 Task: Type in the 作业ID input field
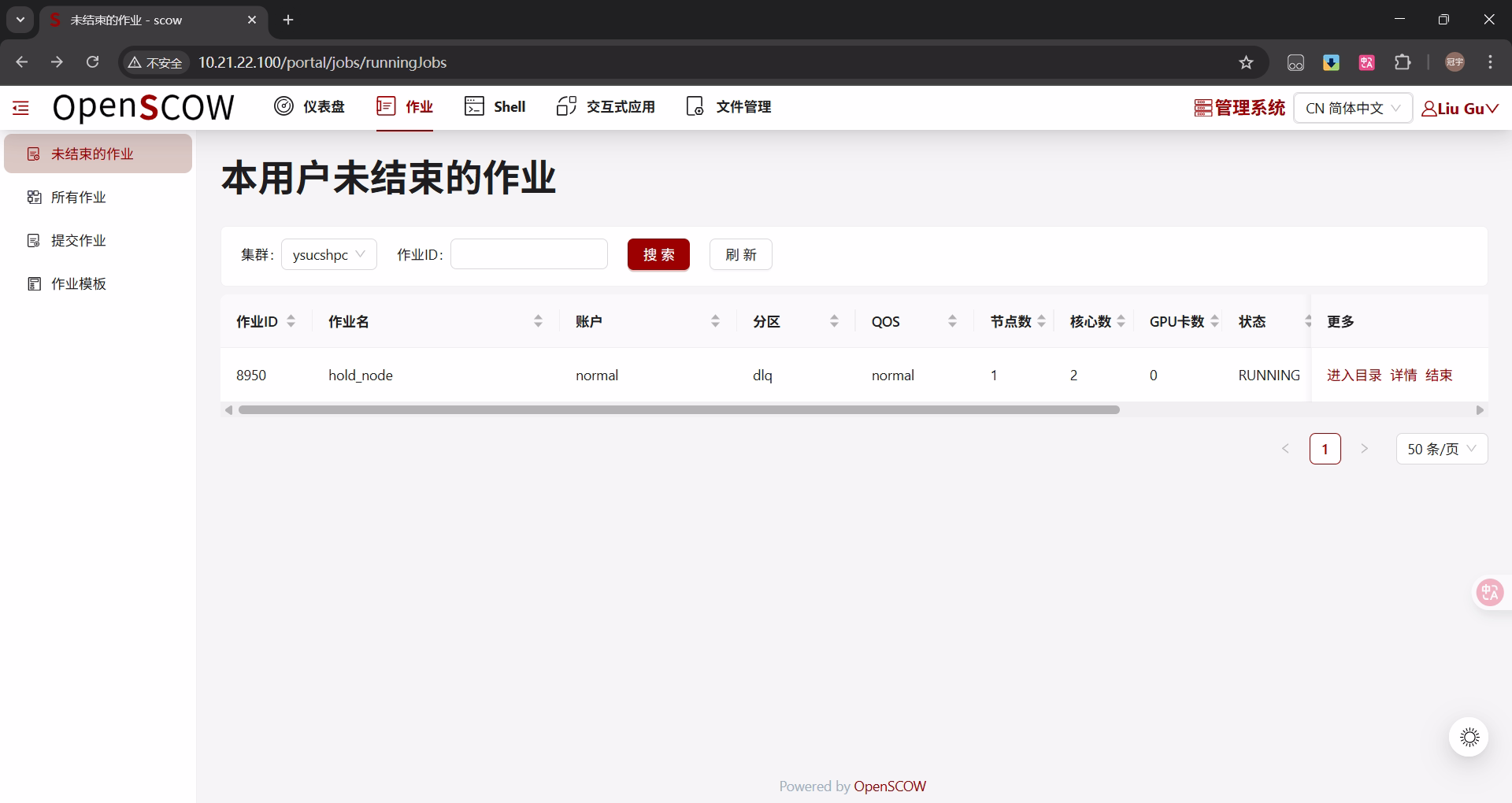tap(528, 253)
